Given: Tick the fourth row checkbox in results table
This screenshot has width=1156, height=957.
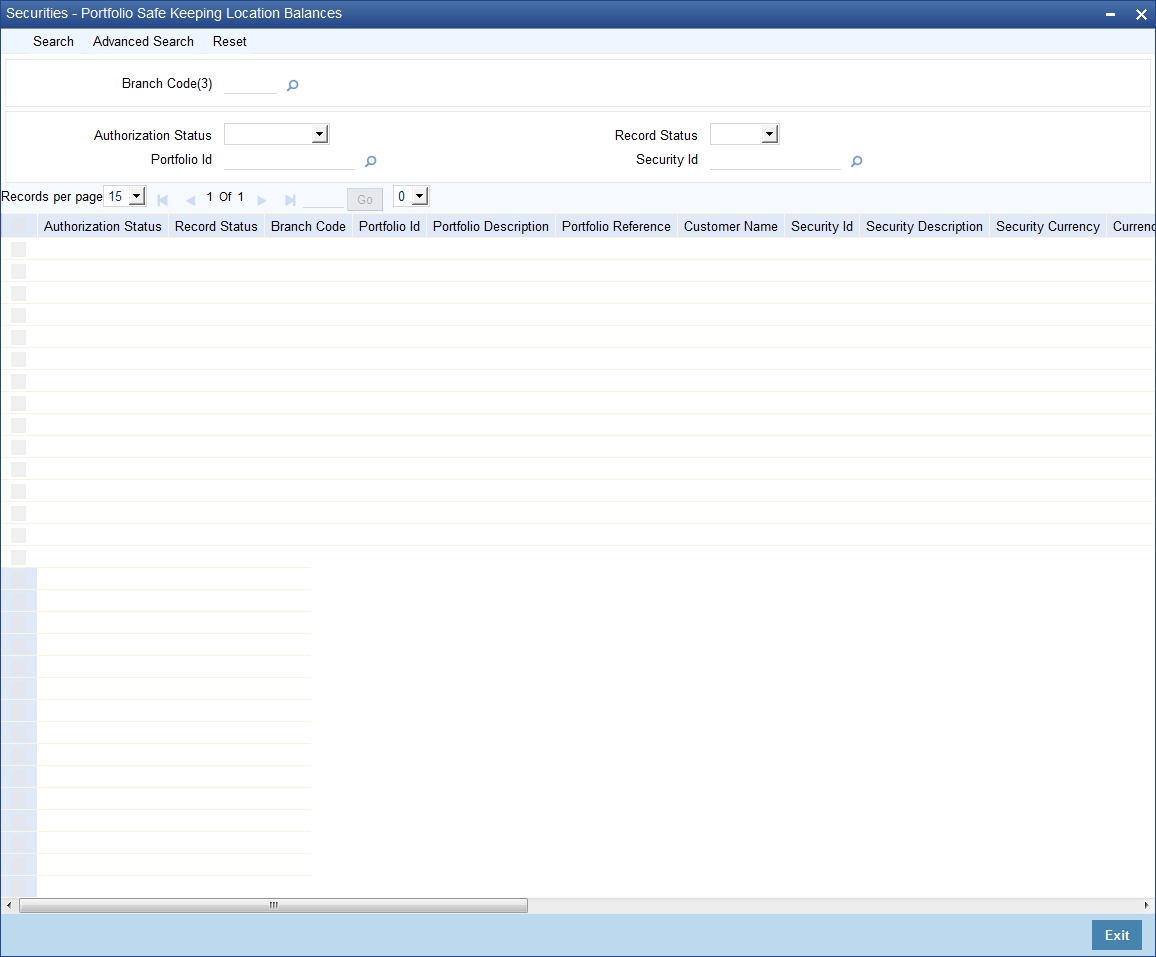Looking at the screenshot, I should 18,316.
